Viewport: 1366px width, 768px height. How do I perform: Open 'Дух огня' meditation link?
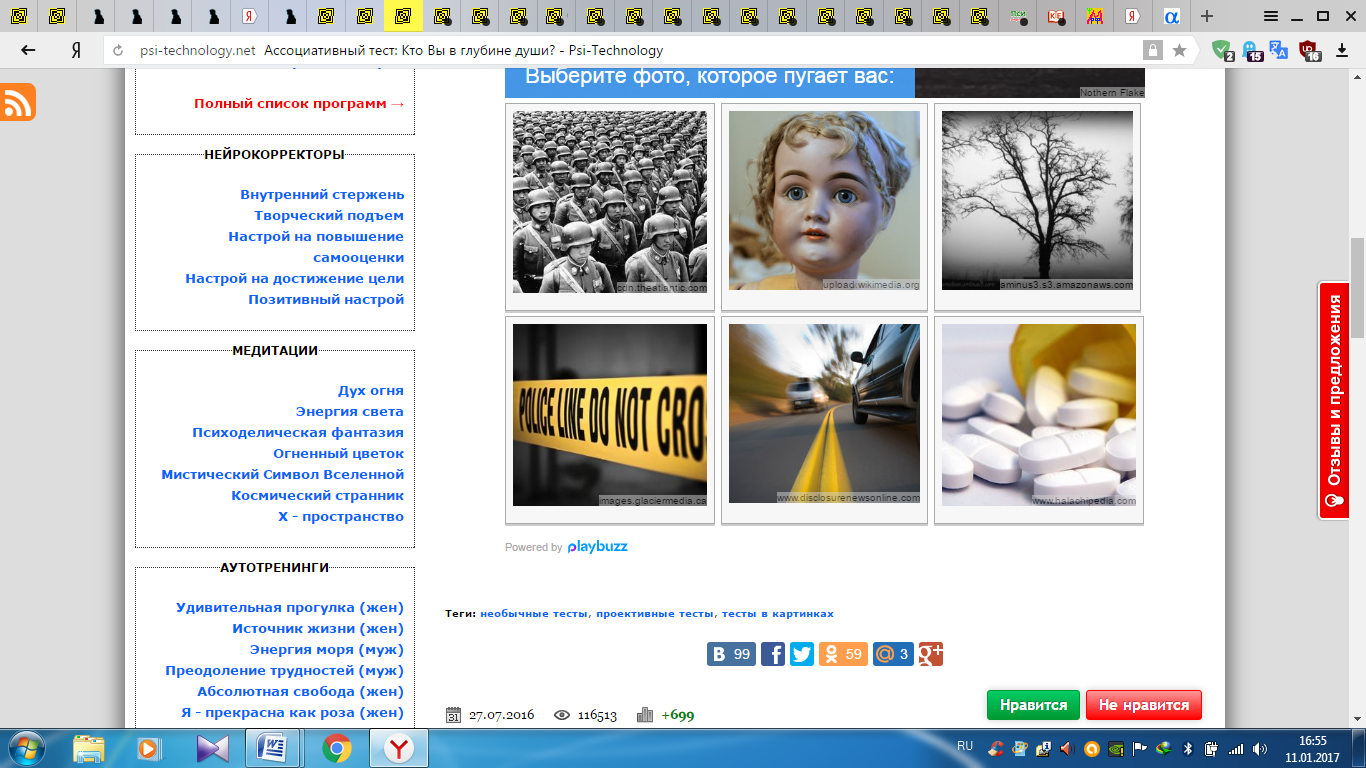point(371,390)
